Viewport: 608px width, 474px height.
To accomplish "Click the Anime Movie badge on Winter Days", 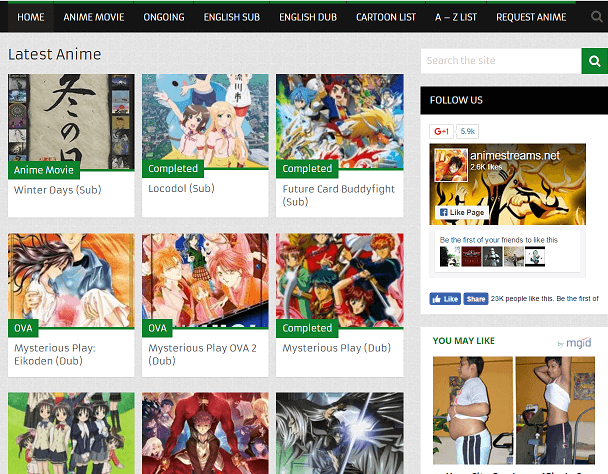I will click(44, 170).
